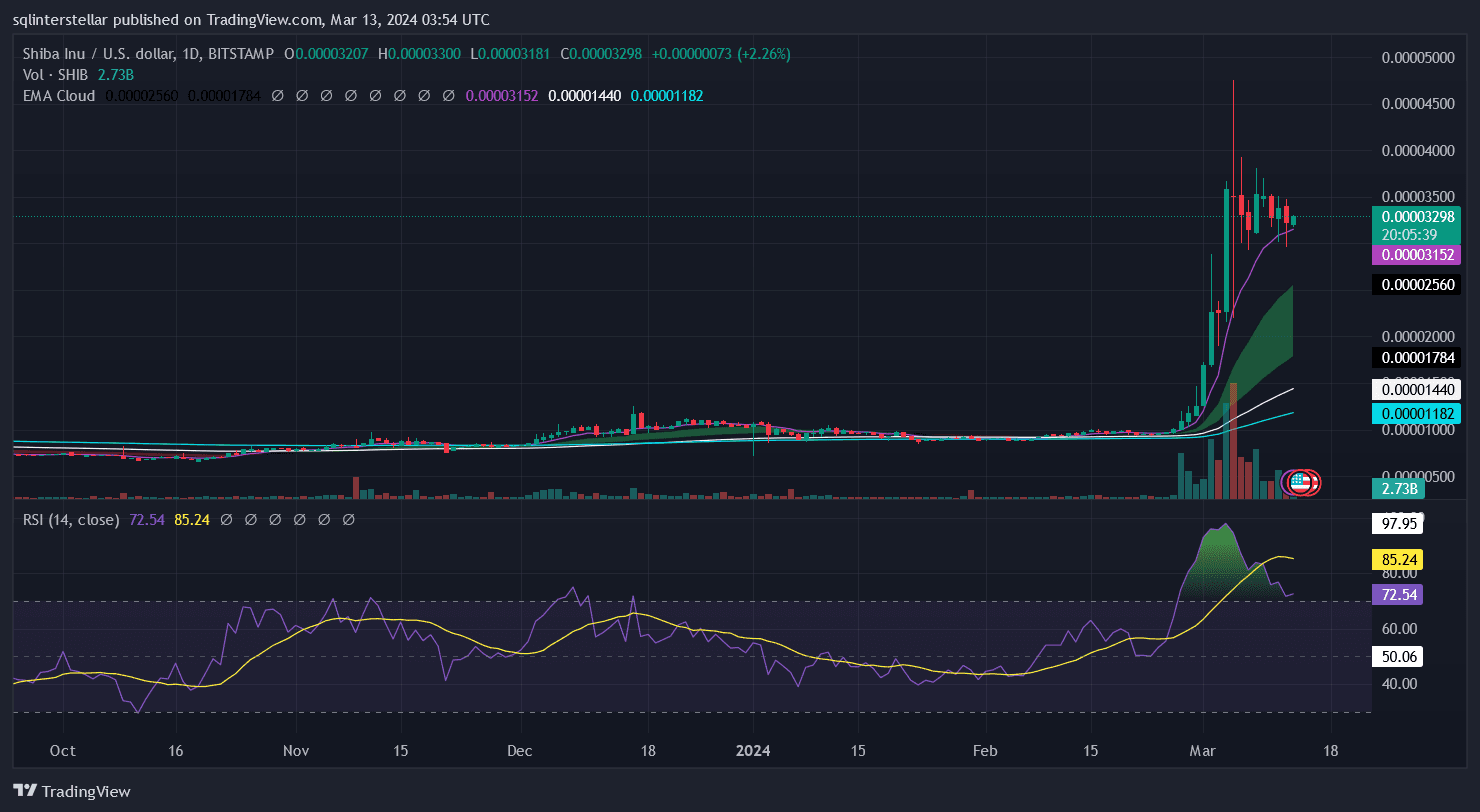The height and width of the screenshot is (812, 1480).
Task: Click the black price tag 0.00002560
Action: tap(1418, 284)
